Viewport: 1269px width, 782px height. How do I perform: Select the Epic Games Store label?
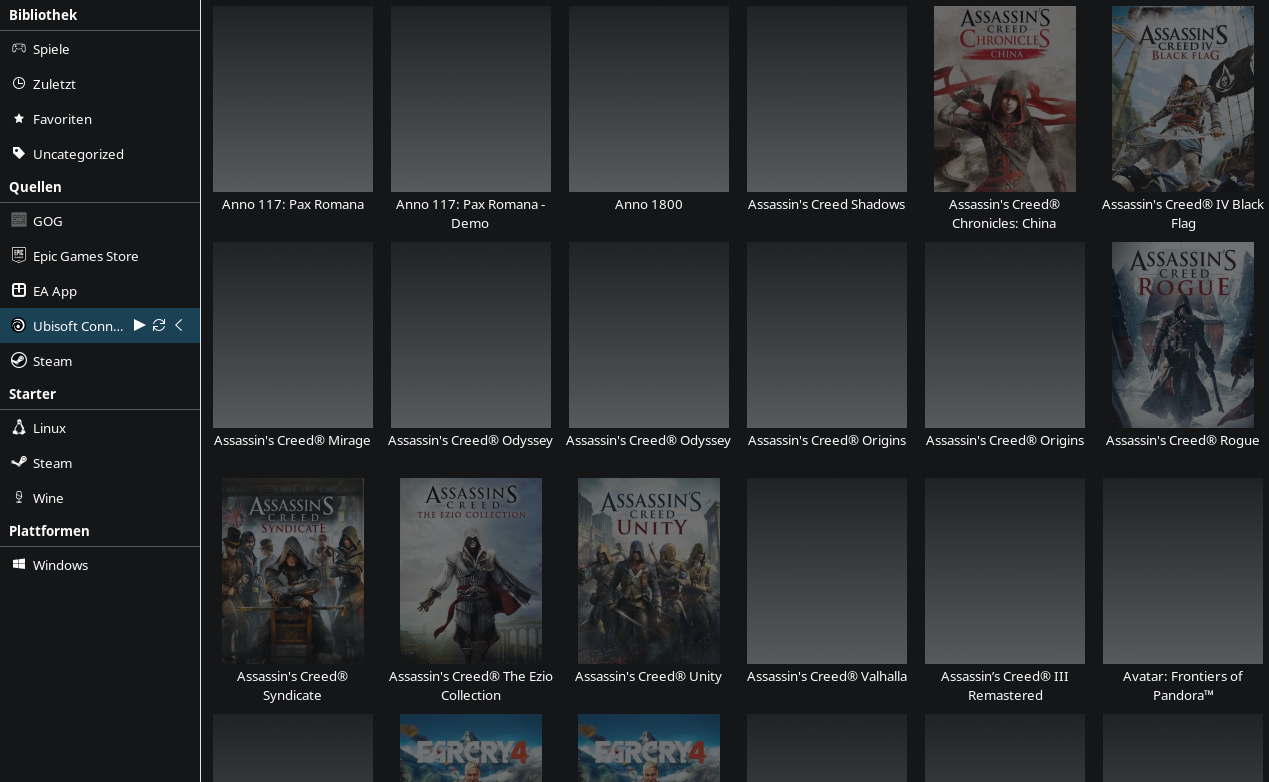[85, 256]
